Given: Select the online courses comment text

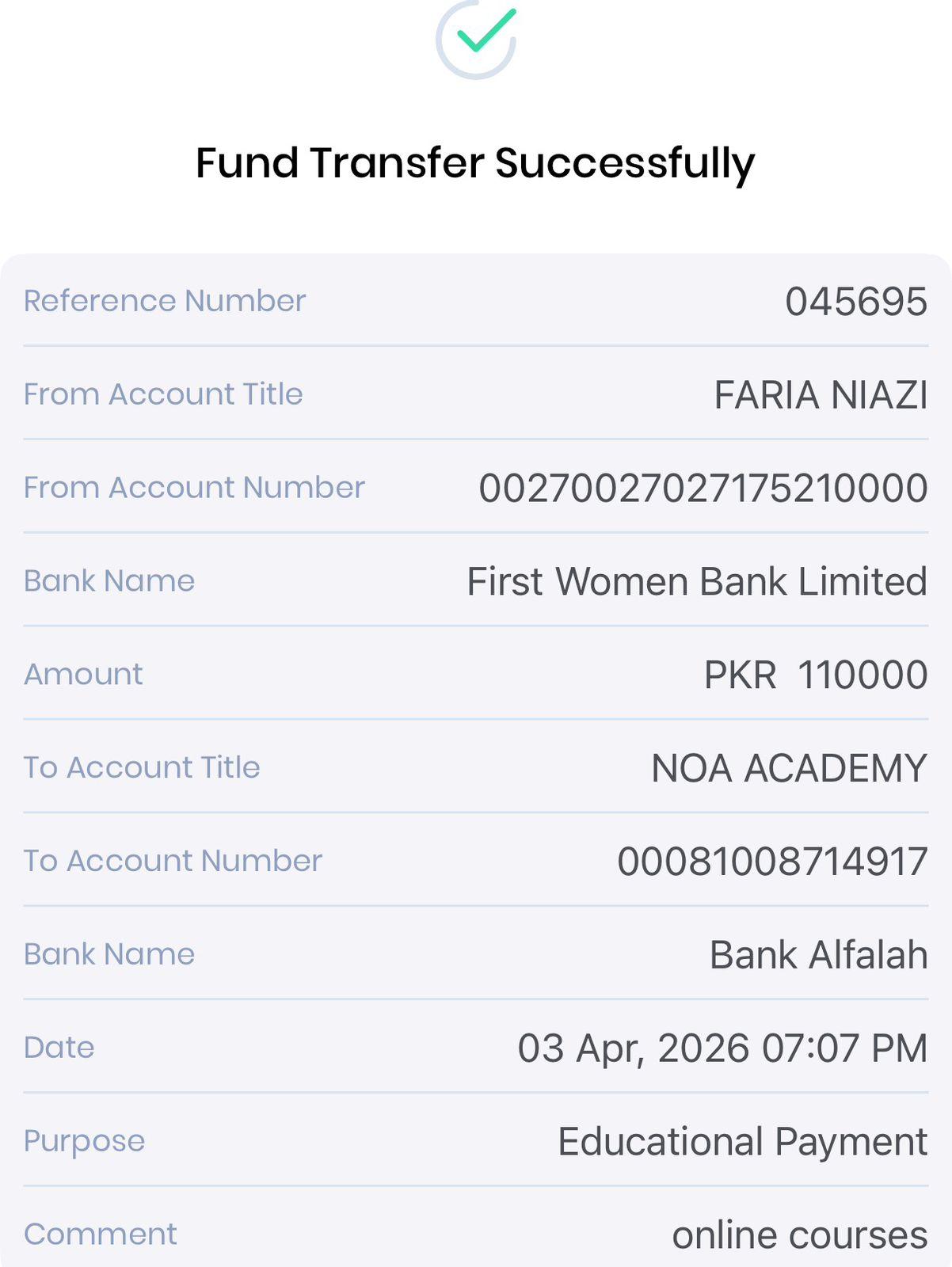Looking at the screenshot, I should pyautogui.click(x=799, y=1235).
